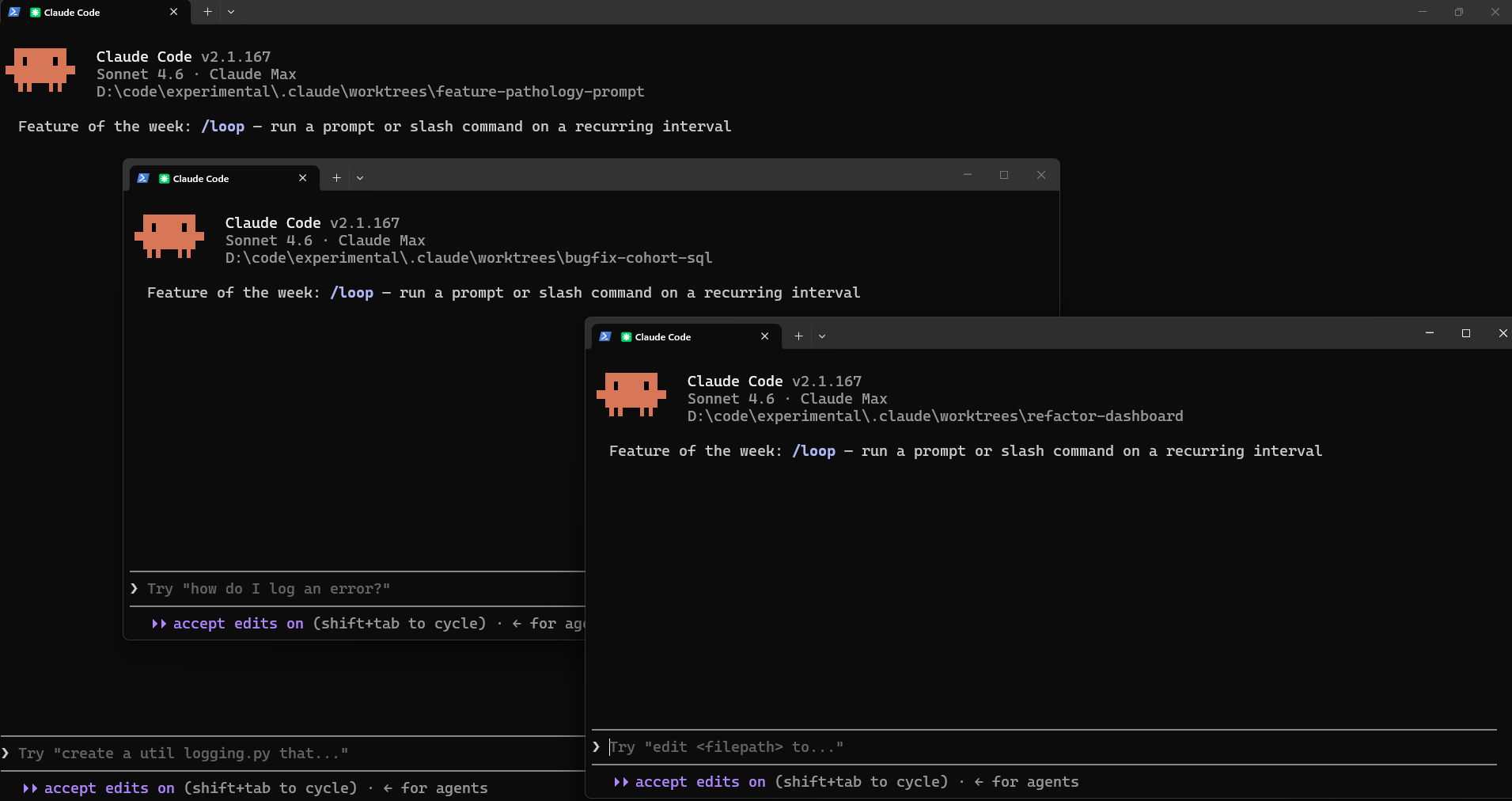Click 'Claude Code v2.1.167' heading in refactor-dashboard window

click(775, 382)
